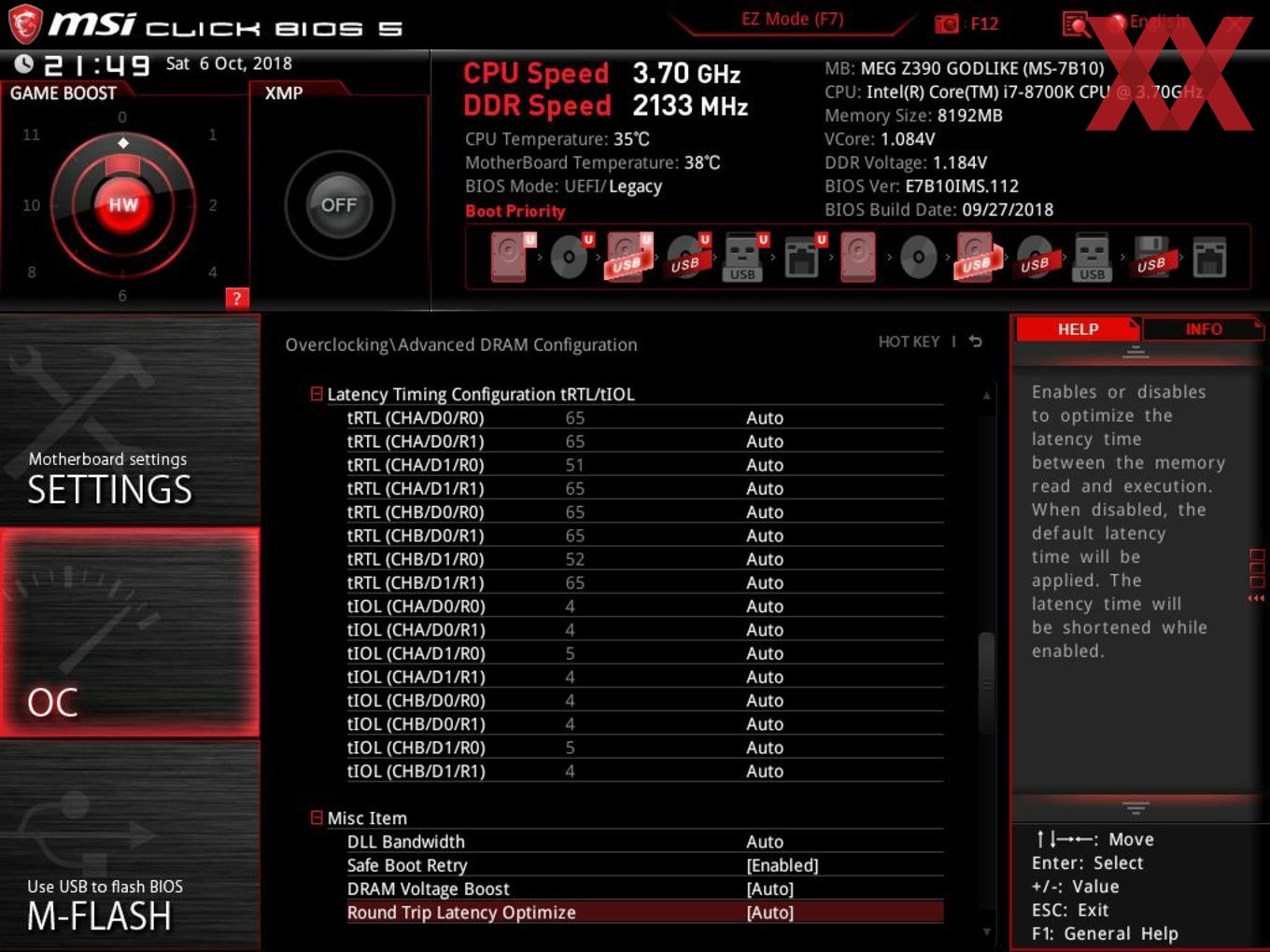Image resolution: width=1270 pixels, height=952 pixels.
Task: Switch to the HELP tab
Action: pos(1078,329)
